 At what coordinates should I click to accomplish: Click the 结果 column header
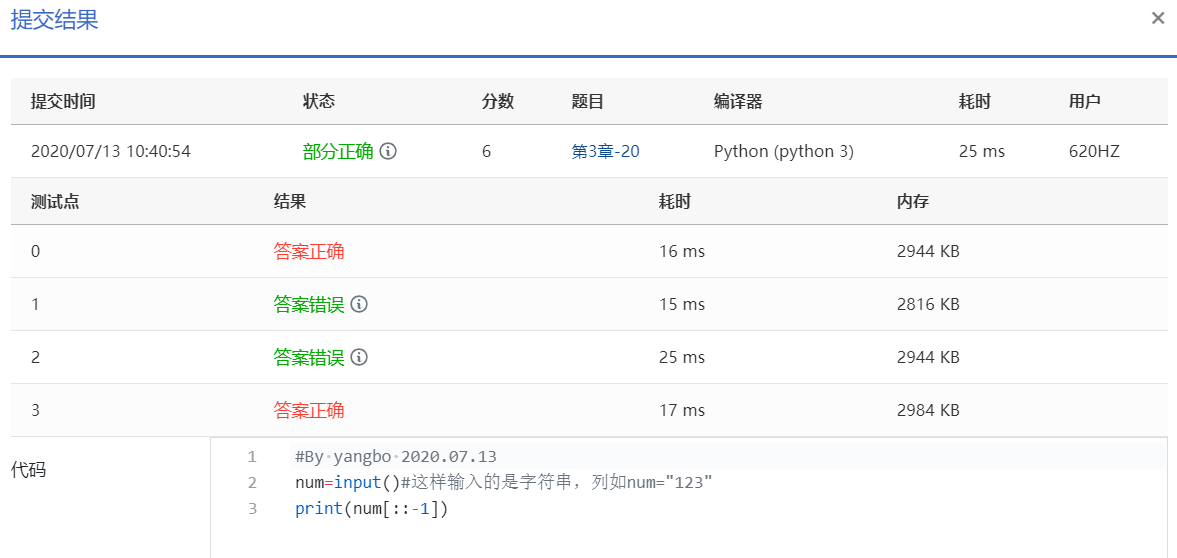pos(290,201)
